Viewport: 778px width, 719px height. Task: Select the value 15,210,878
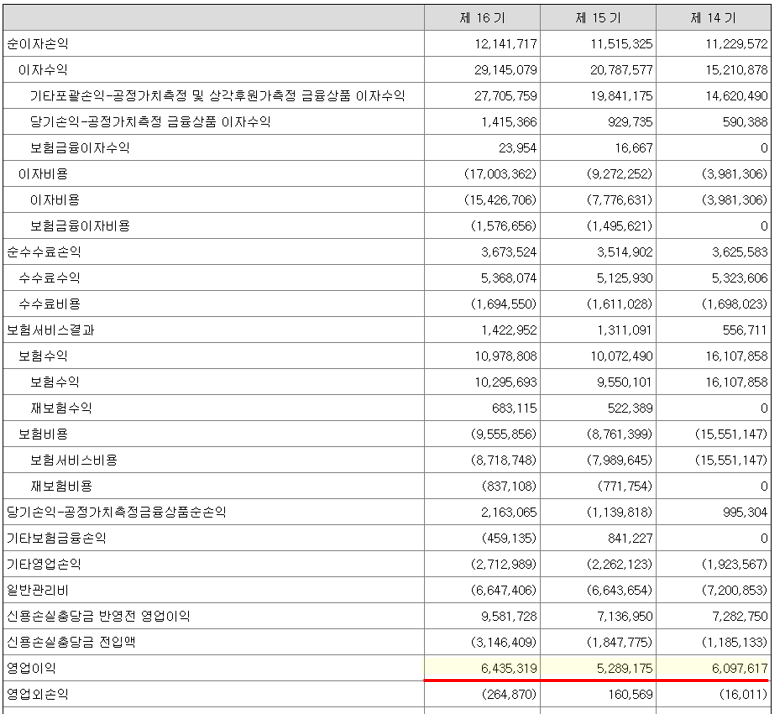click(737, 70)
